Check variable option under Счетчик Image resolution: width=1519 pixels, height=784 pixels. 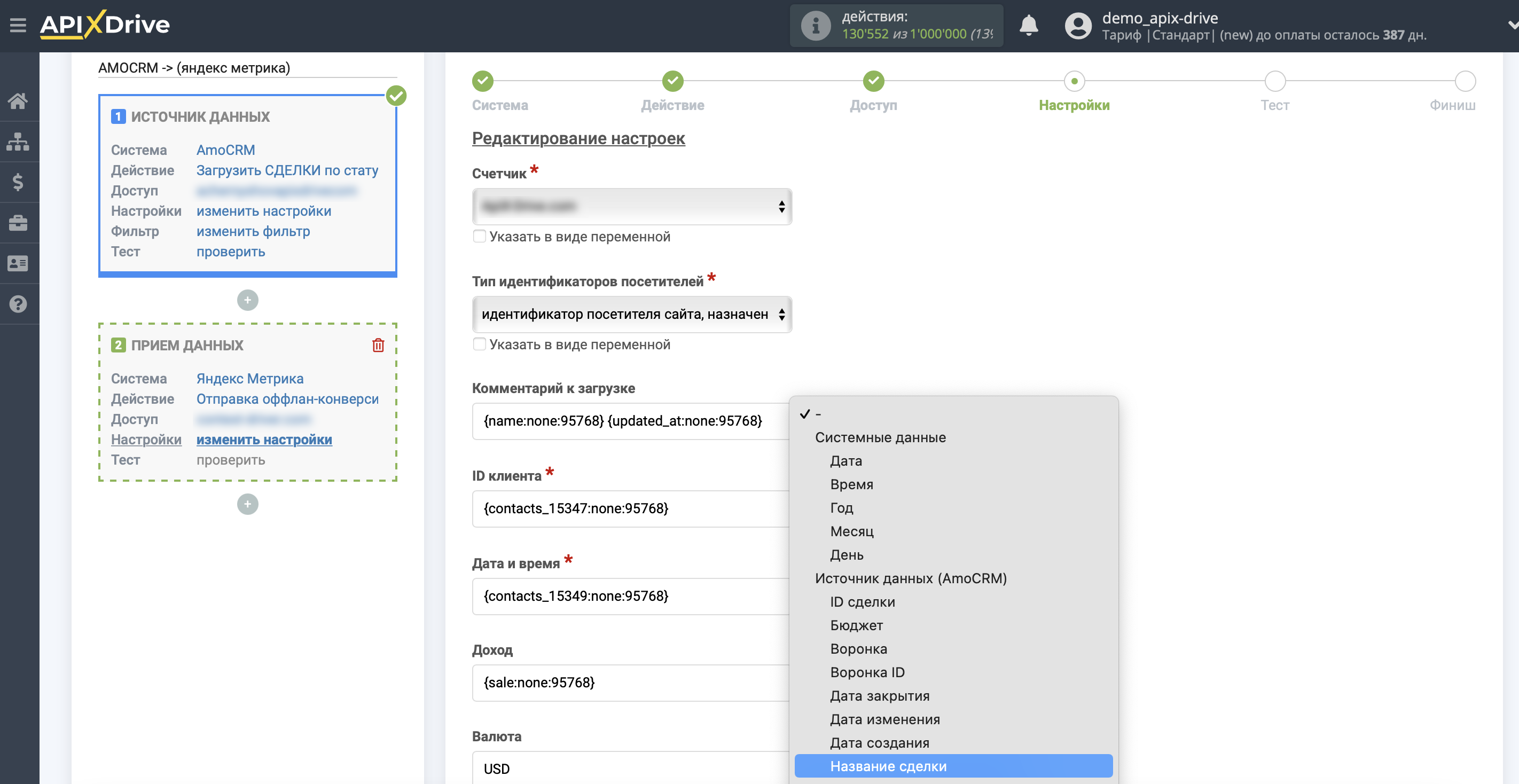point(480,237)
